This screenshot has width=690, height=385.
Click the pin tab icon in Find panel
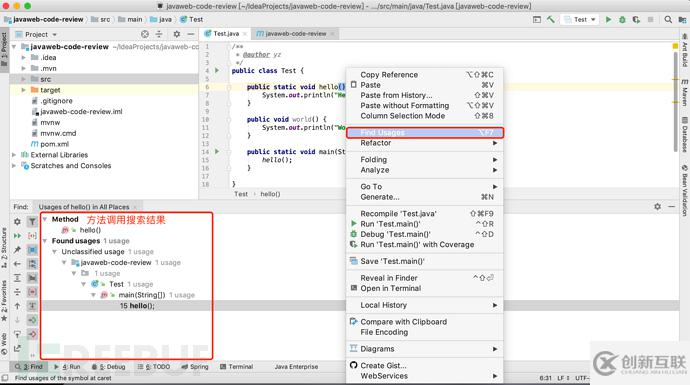17,250
